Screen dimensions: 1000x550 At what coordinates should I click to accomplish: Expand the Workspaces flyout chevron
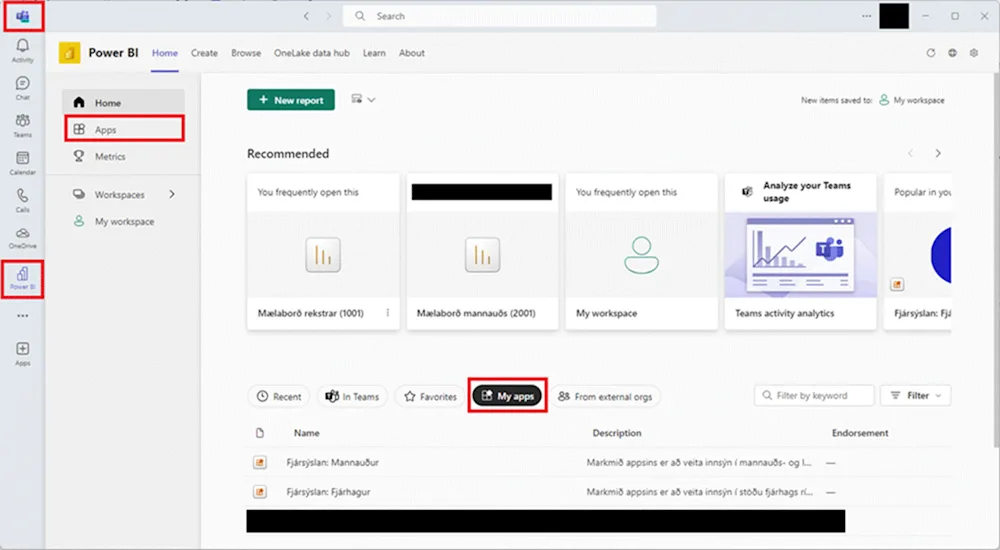(172, 194)
